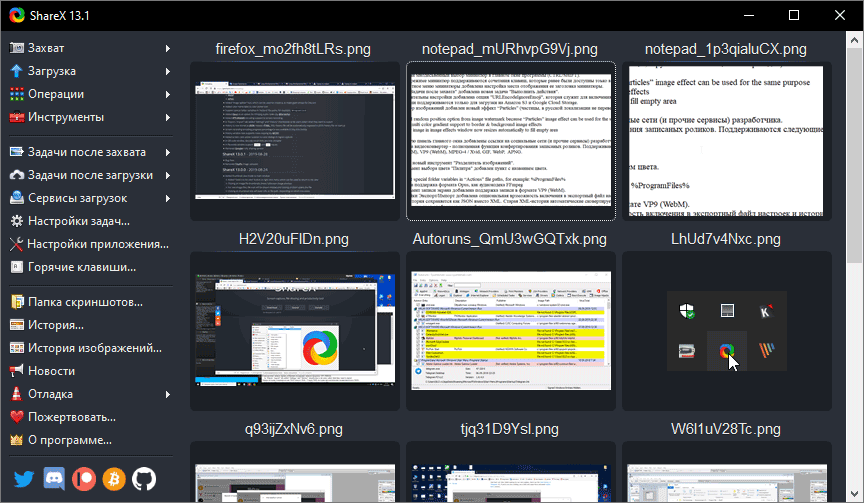864x503 pixels.
Task: Expand the Загрузка submenu arrow
Action: 168,72
